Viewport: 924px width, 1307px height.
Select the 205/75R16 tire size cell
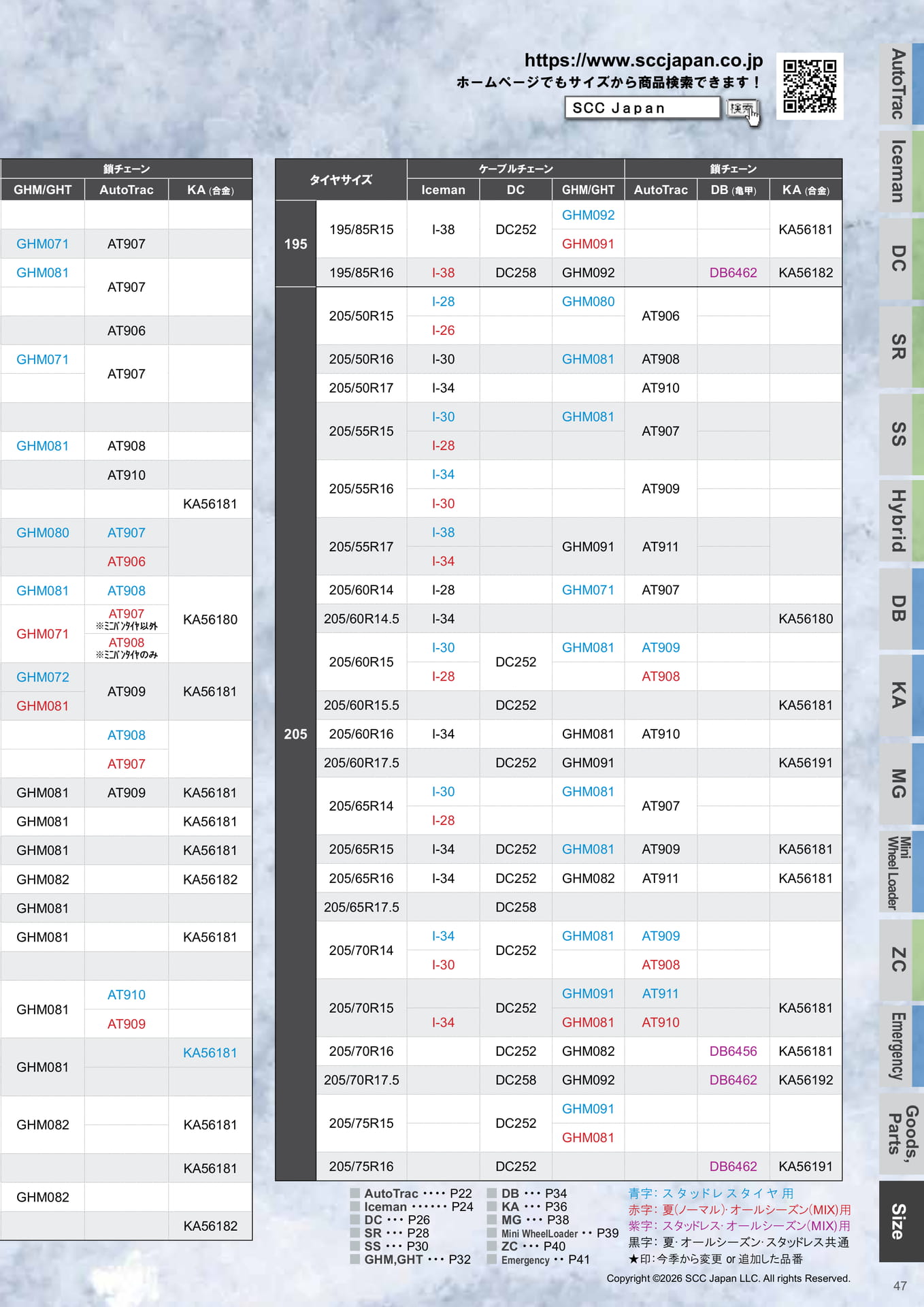[361, 1166]
